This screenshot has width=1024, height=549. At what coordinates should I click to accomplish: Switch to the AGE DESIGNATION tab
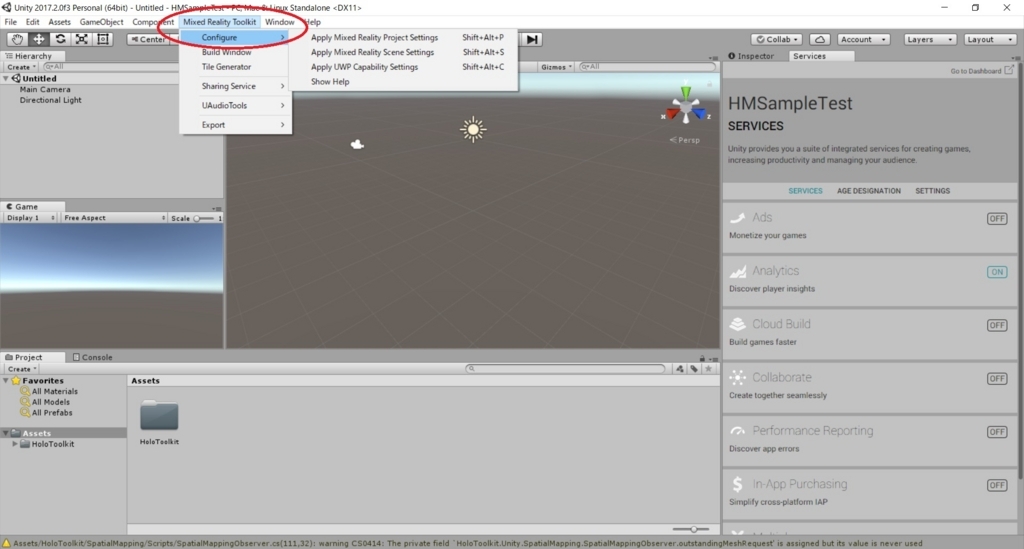point(869,191)
